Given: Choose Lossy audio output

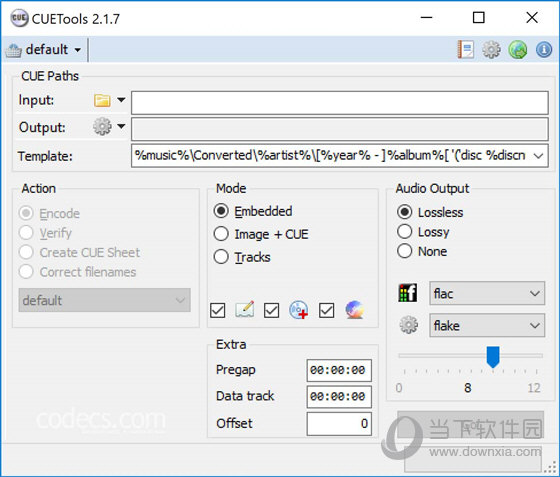Looking at the screenshot, I should pyautogui.click(x=405, y=231).
